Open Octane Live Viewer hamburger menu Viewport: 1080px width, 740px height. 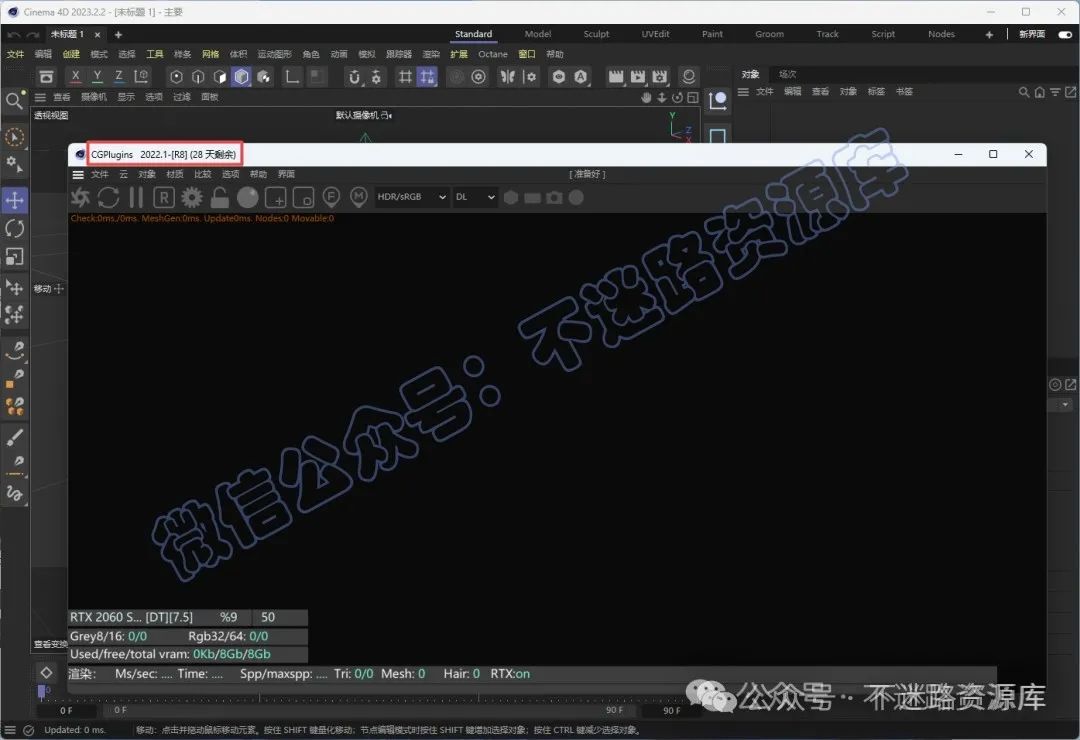(79, 175)
